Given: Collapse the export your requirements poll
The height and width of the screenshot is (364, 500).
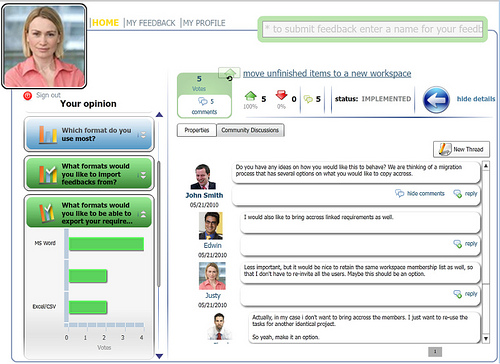Looking at the screenshot, I should pyautogui.click(x=143, y=214).
